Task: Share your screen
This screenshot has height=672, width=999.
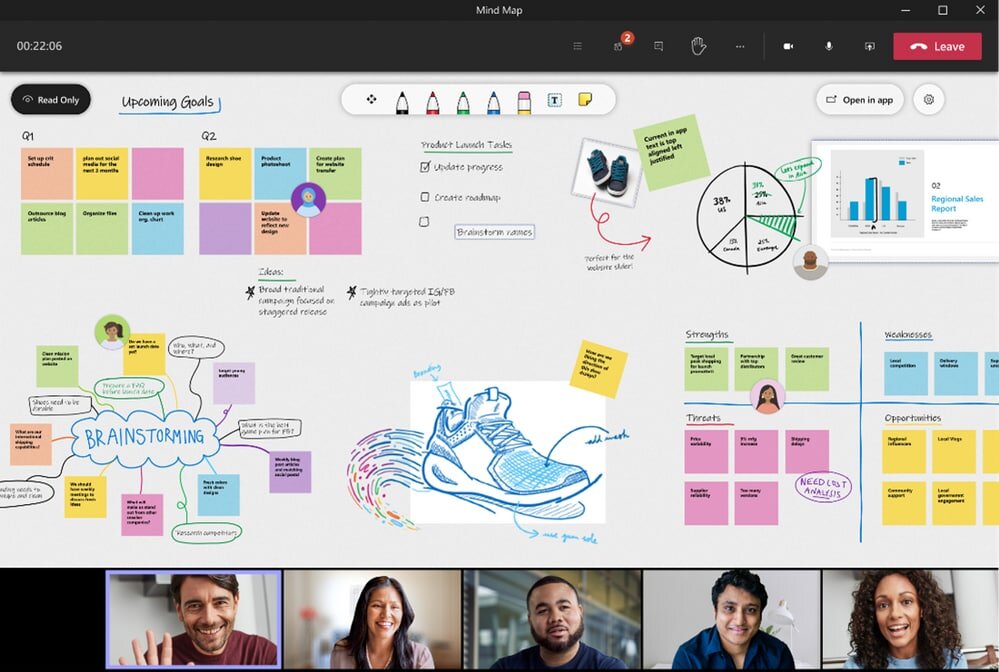Action: 869,46
